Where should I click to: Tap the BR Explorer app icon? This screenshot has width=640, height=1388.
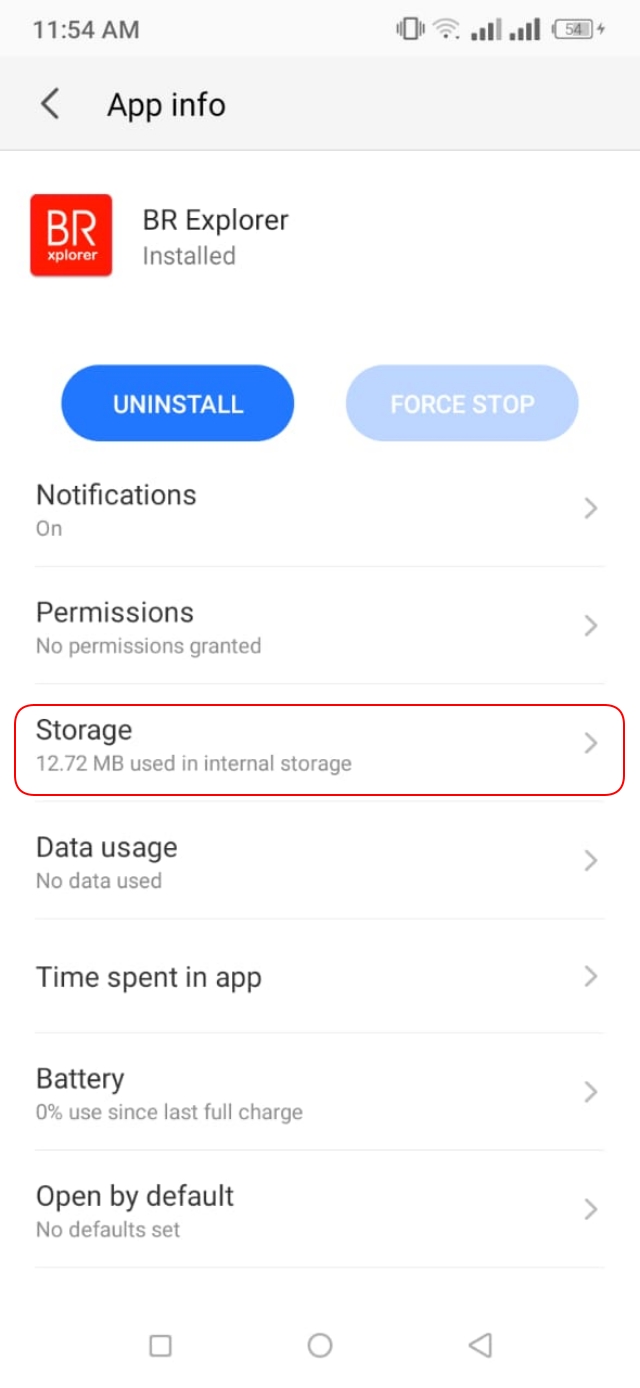[x=71, y=235]
